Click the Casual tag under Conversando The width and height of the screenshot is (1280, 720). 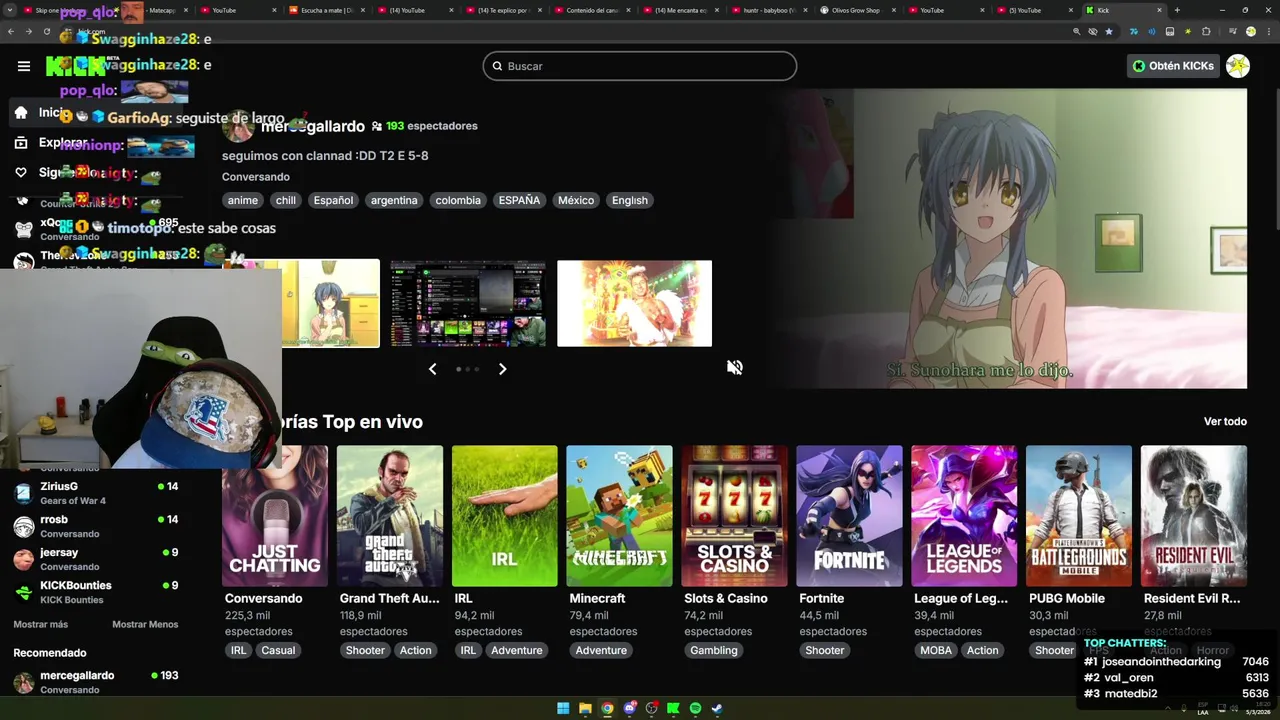278,650
